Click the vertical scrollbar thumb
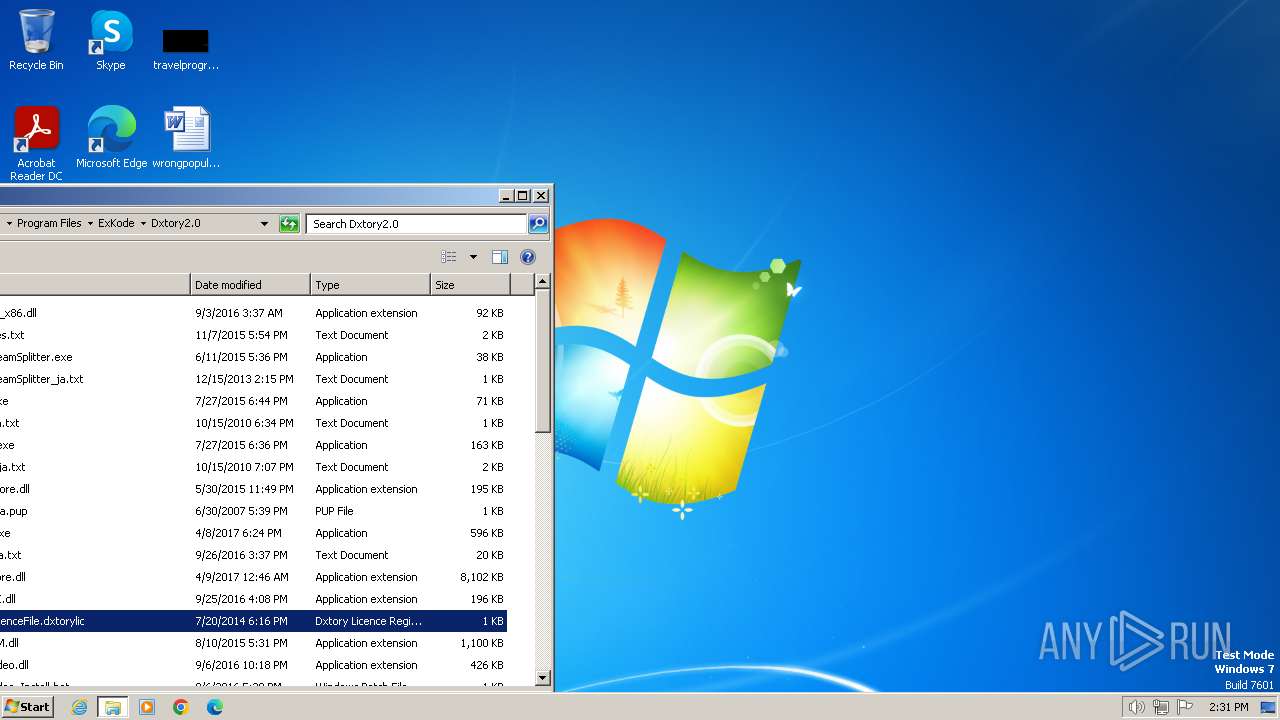This screenshot has height=720, width=1280. [542, 361]
